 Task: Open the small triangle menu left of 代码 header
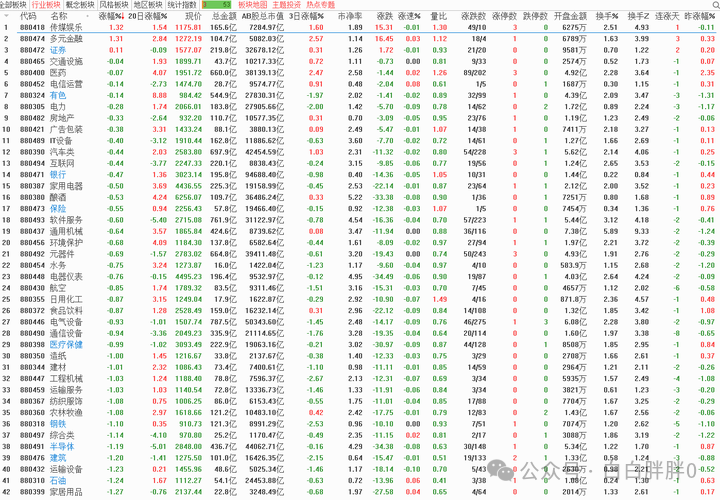pos(6,16)
